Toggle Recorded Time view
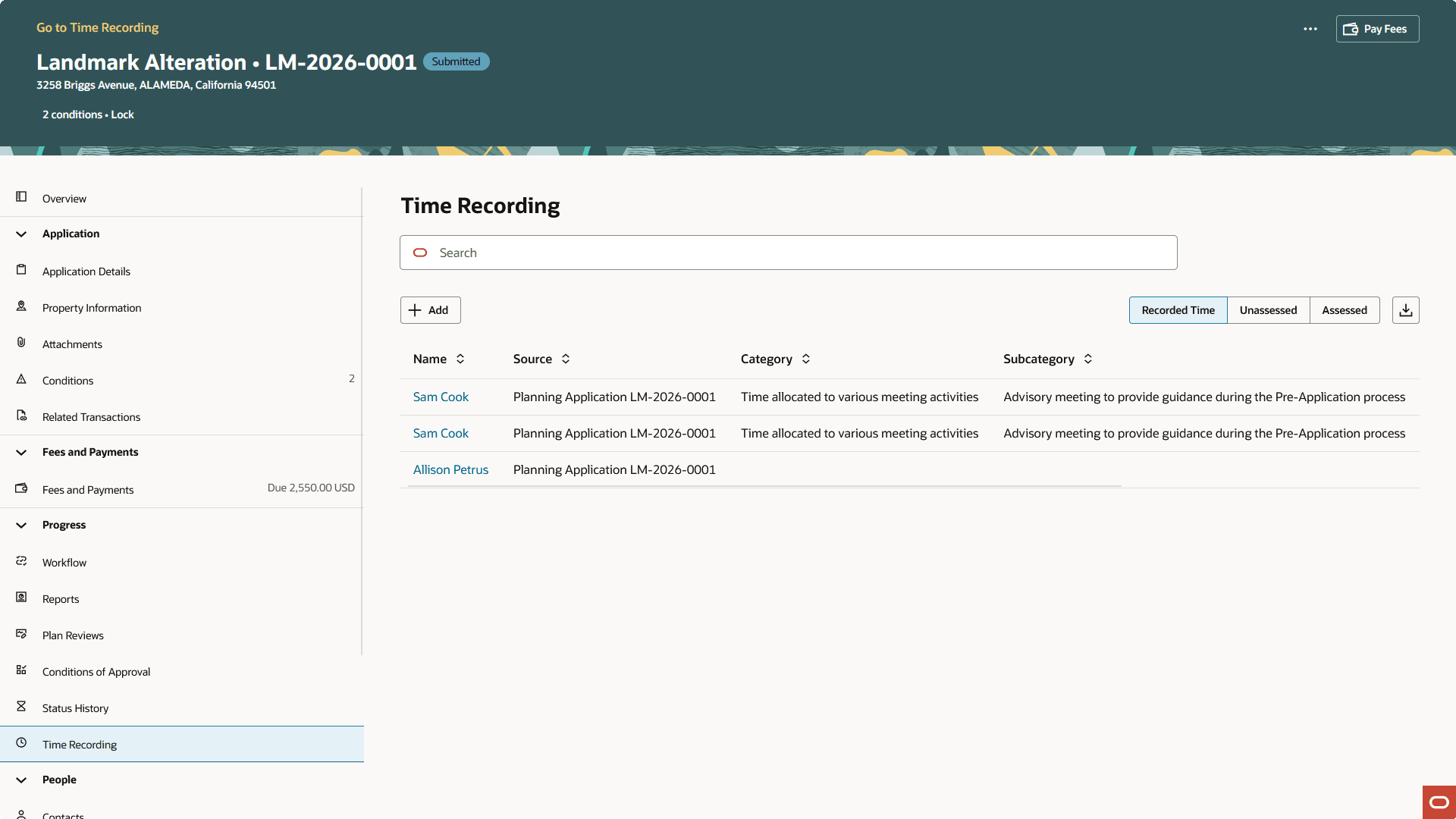 1178,309
